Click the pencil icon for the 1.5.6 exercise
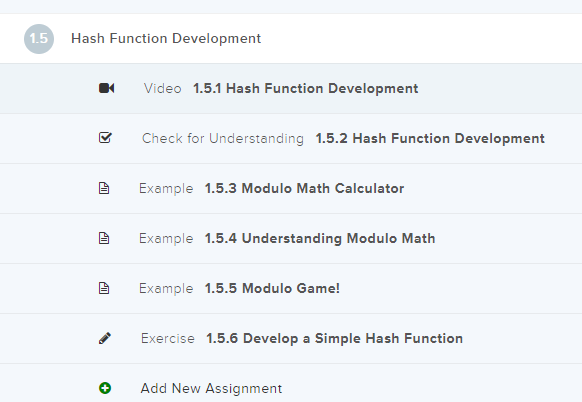Viewport: 582px width, 402px height. pos(105,338)
